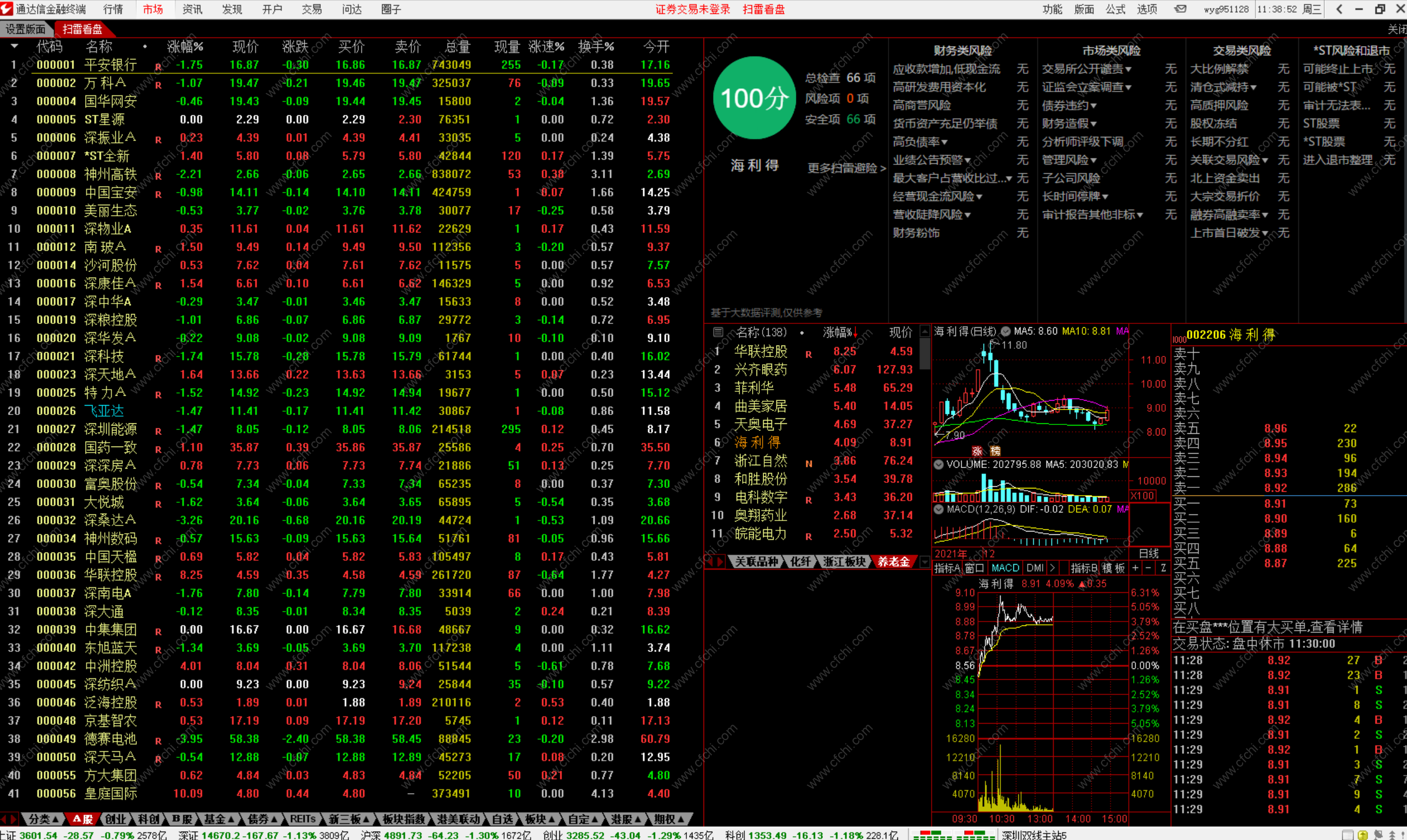Toggle the circle next to 海利得(日线) MA header
This screenshot has width=1407, height=840.
(1006, 332)
